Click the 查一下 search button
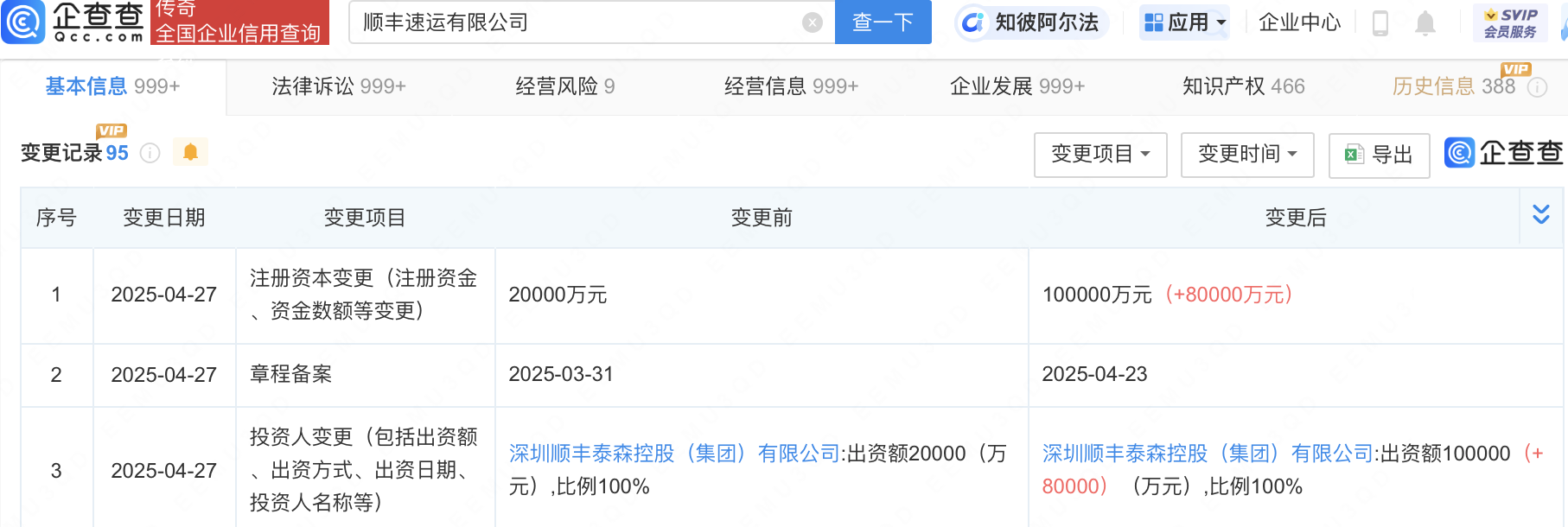The width and height of the screenshot is (1568, 527). click(x=883, y=22)
